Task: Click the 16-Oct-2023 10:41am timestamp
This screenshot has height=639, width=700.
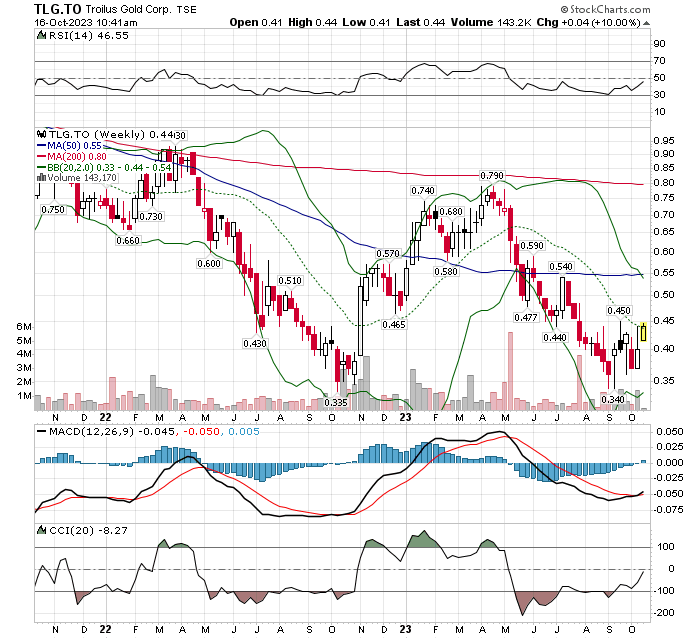Action: coord(86,22)
